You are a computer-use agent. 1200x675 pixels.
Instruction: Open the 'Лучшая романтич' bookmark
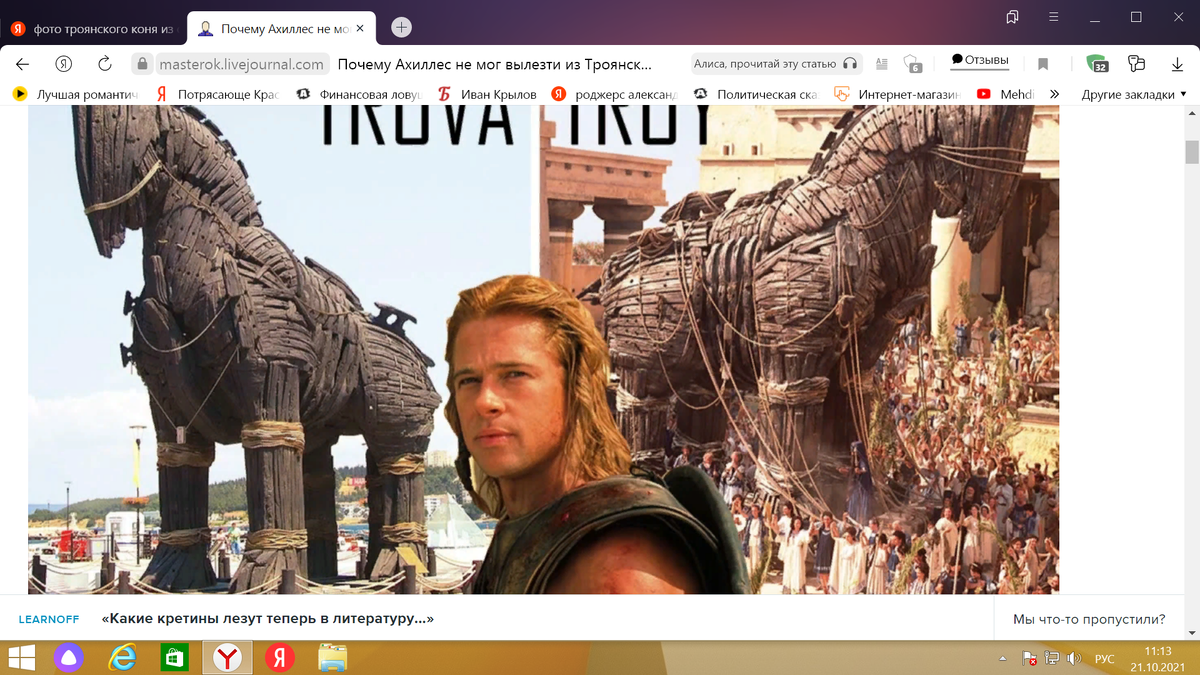pyautogui.click(x=75, y=94)
